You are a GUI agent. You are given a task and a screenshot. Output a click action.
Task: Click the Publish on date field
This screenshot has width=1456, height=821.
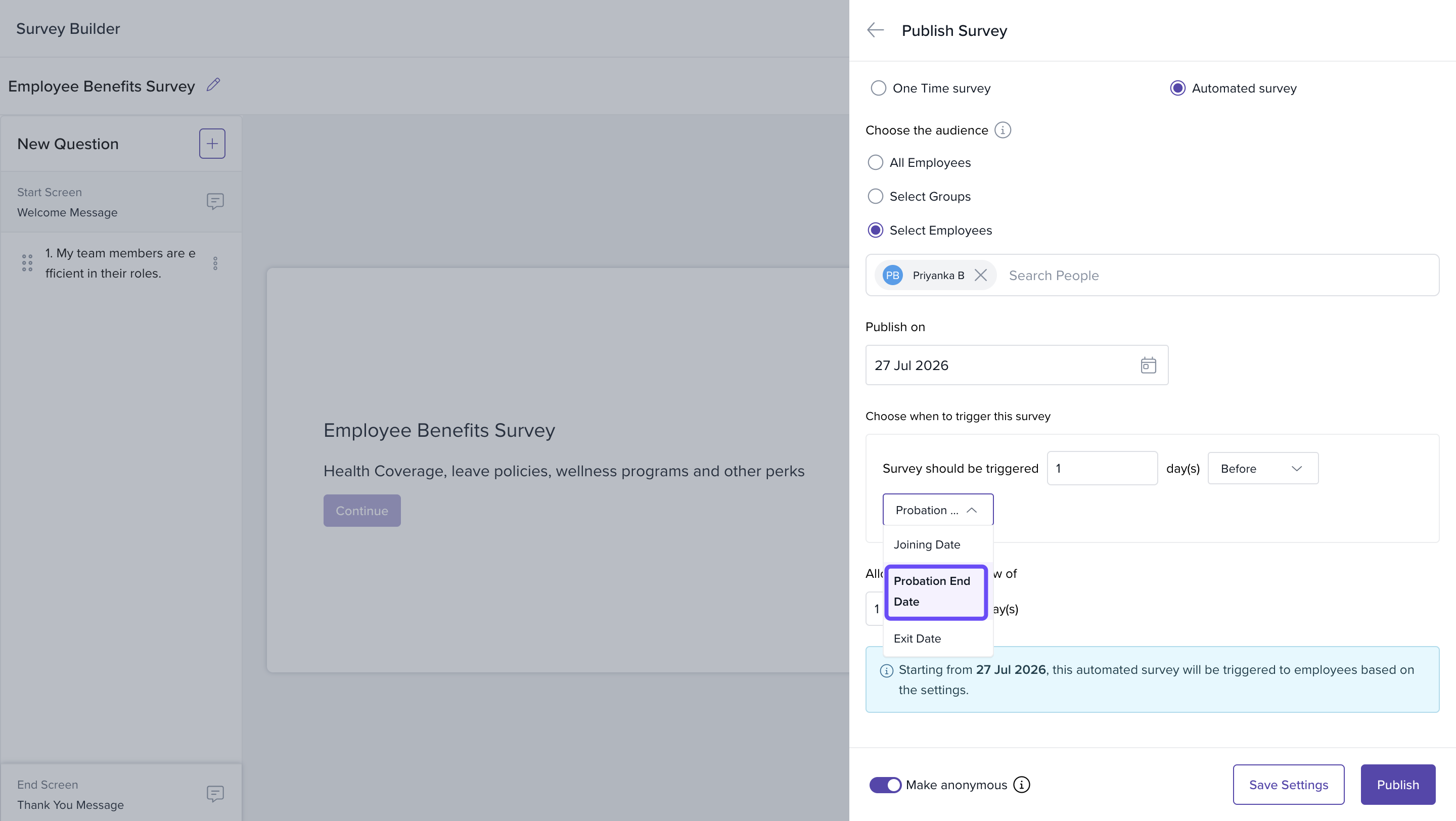pos(1016,365)
